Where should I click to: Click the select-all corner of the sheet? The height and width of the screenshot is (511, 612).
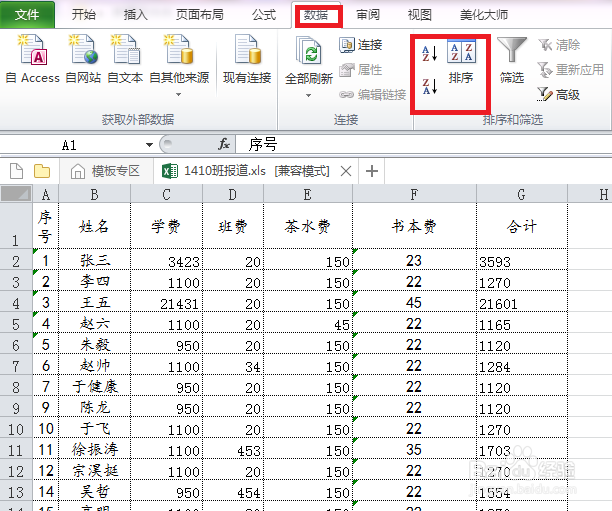click(16, 194)
